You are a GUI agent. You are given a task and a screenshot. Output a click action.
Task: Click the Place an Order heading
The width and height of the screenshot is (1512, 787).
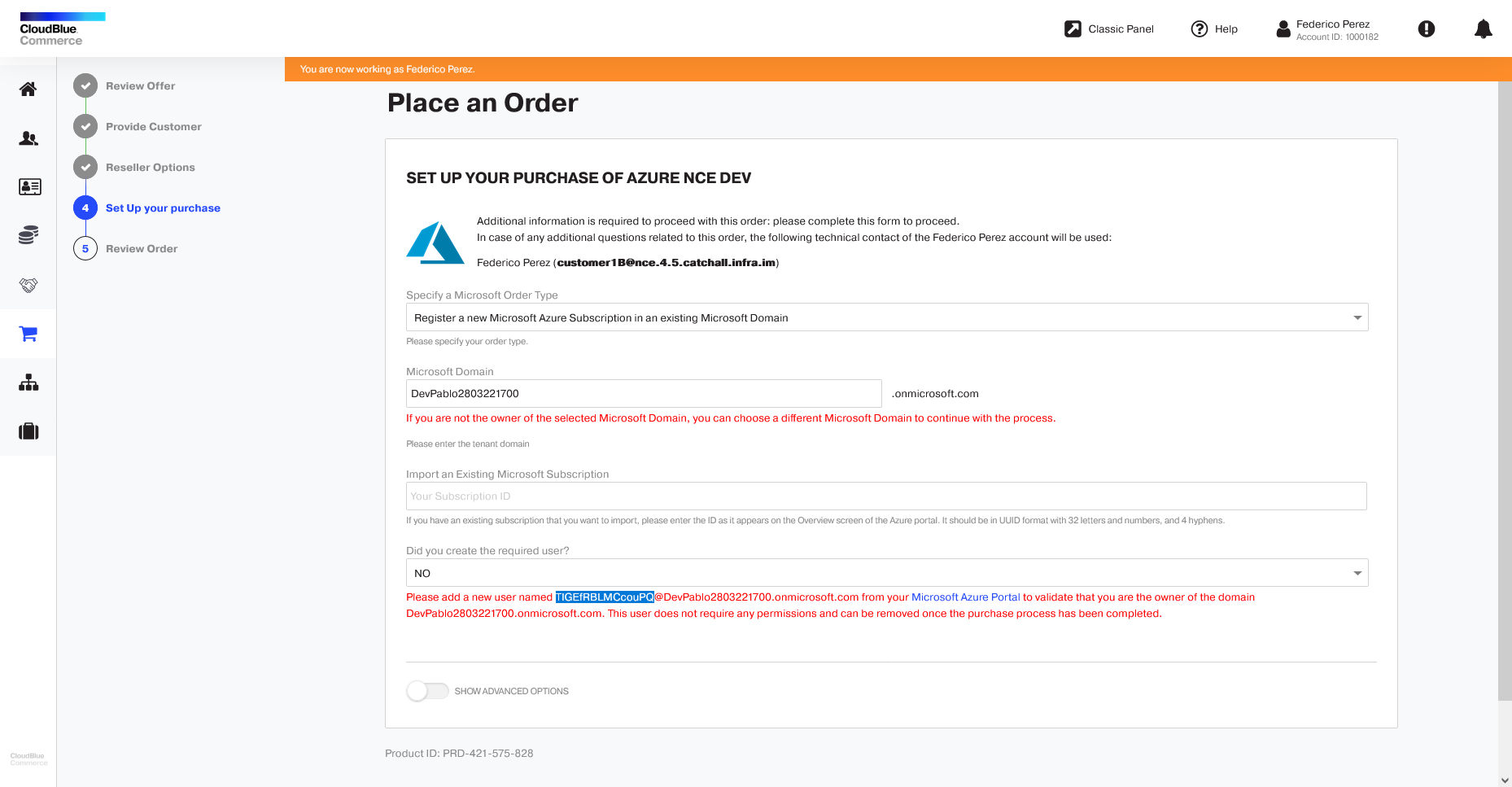point(483,103)
